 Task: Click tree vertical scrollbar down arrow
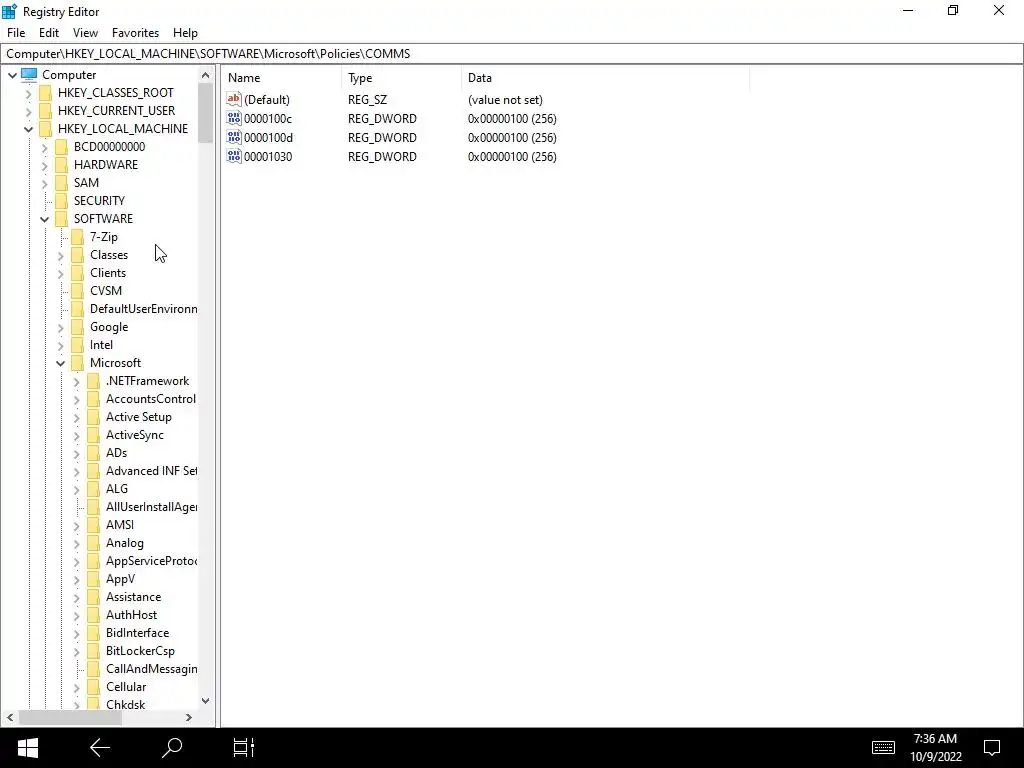tap(206, 701)
